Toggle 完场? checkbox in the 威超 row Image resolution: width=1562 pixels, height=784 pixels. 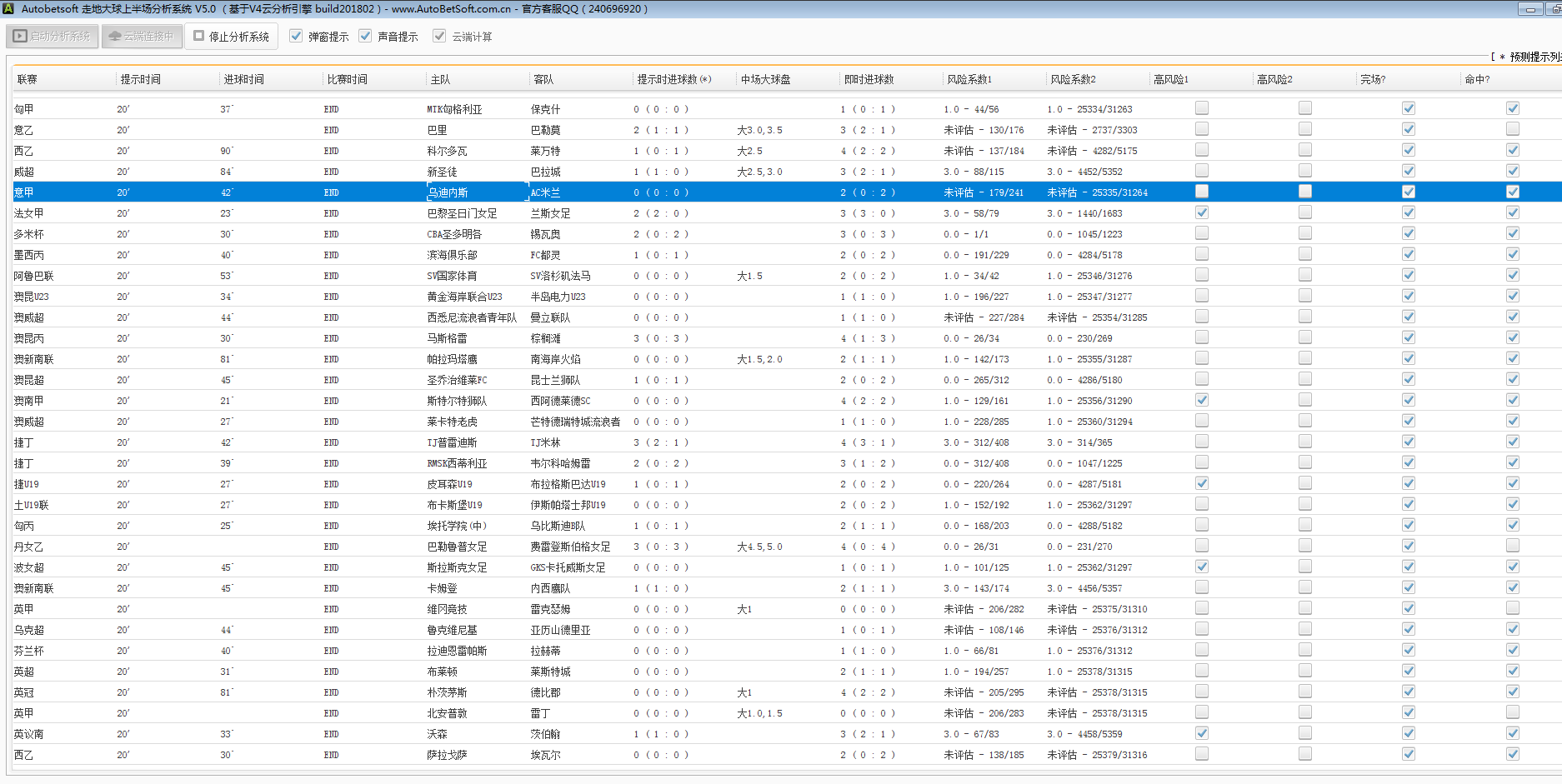tap(1408, 171)
